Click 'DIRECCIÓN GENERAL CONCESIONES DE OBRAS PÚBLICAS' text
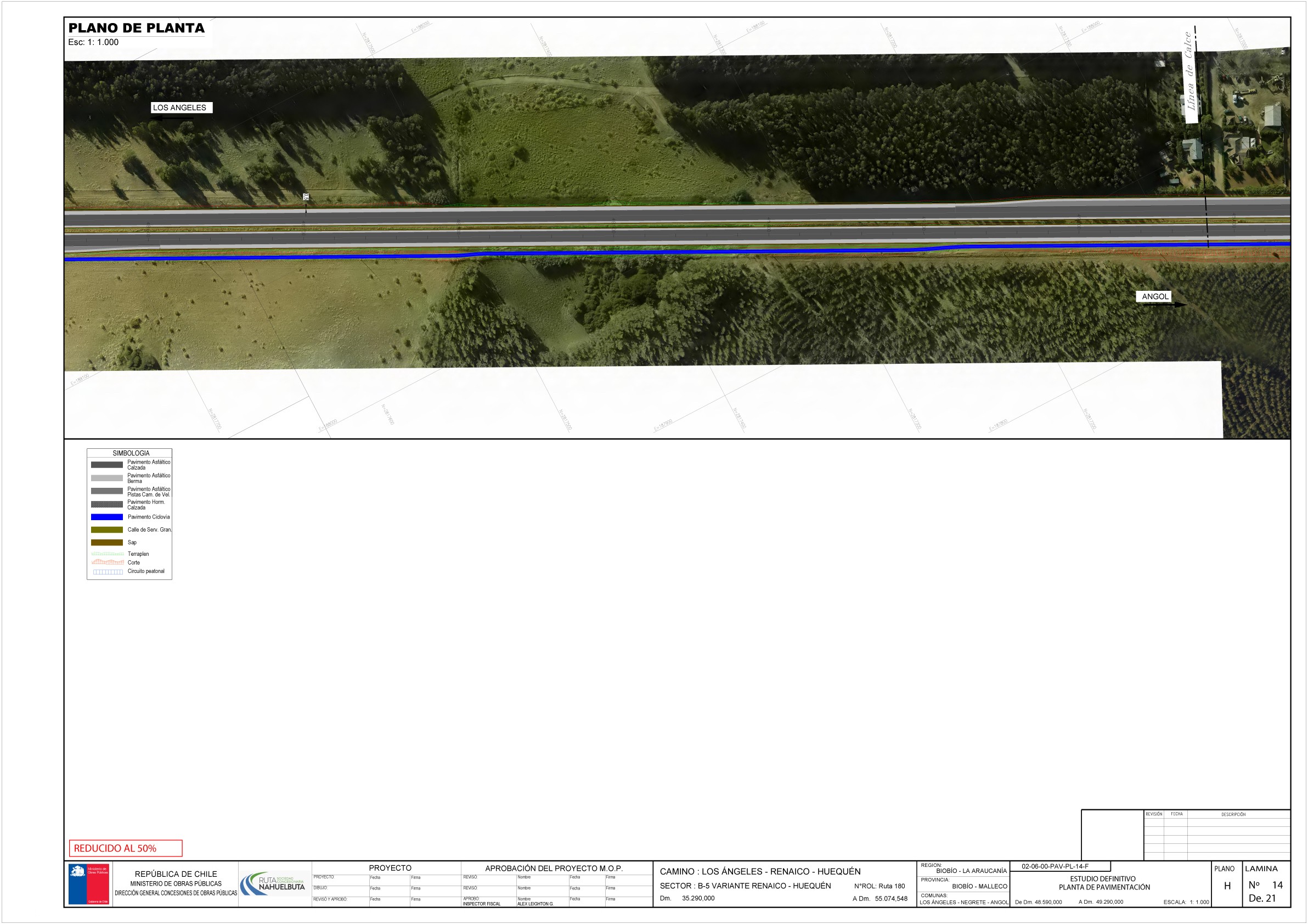This screenshot has width=1308, height=924. 176,893
